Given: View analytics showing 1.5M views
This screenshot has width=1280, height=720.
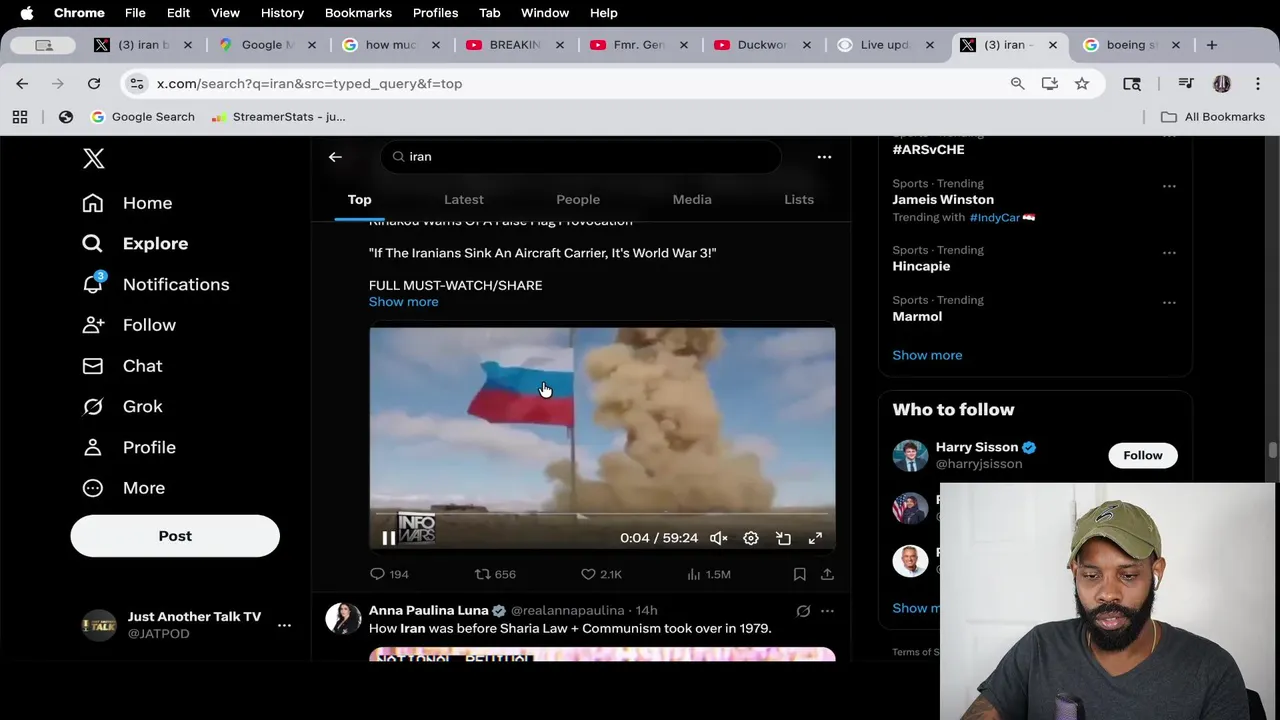Looking at the screenshot, I should pyautogui.click(x=709, y=574).
